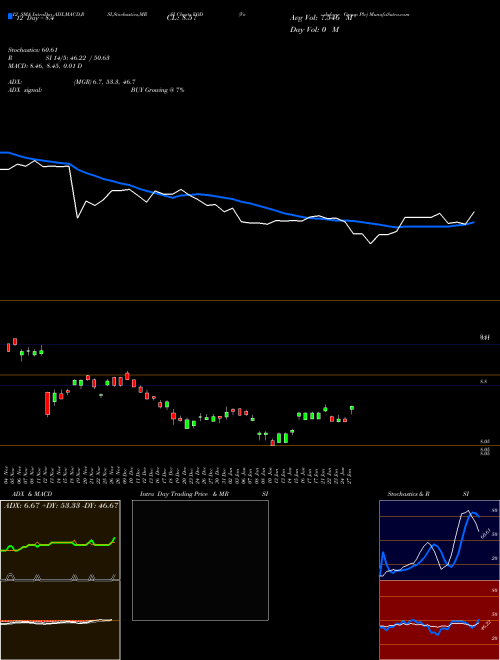
Task: Click the 8.8 price axis label
Action: click(484, 381)
